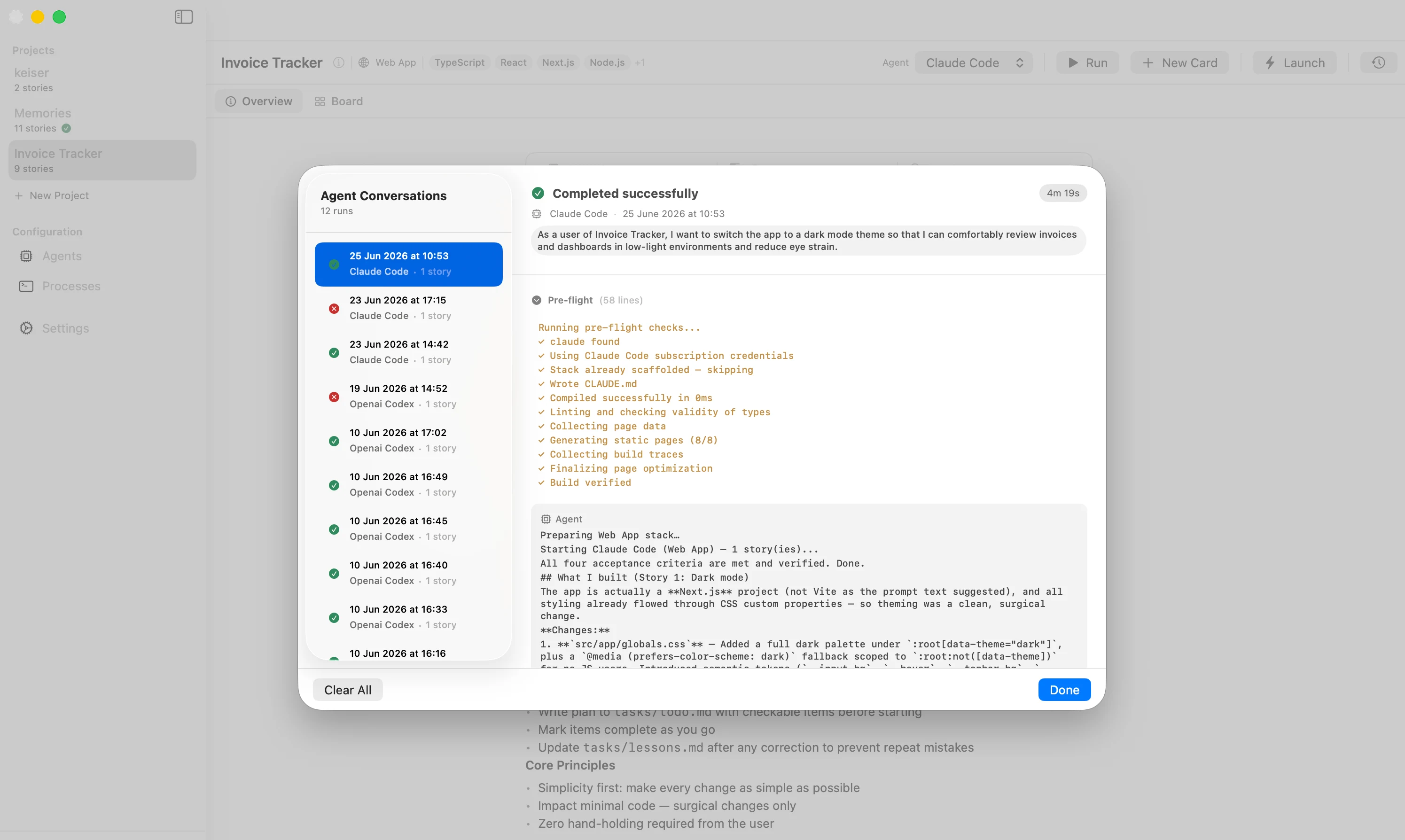Click success icon for 23 Jun 14:42 run
Image resolution: width=1405 pixels, height=840 pixels.
(334, 353)
